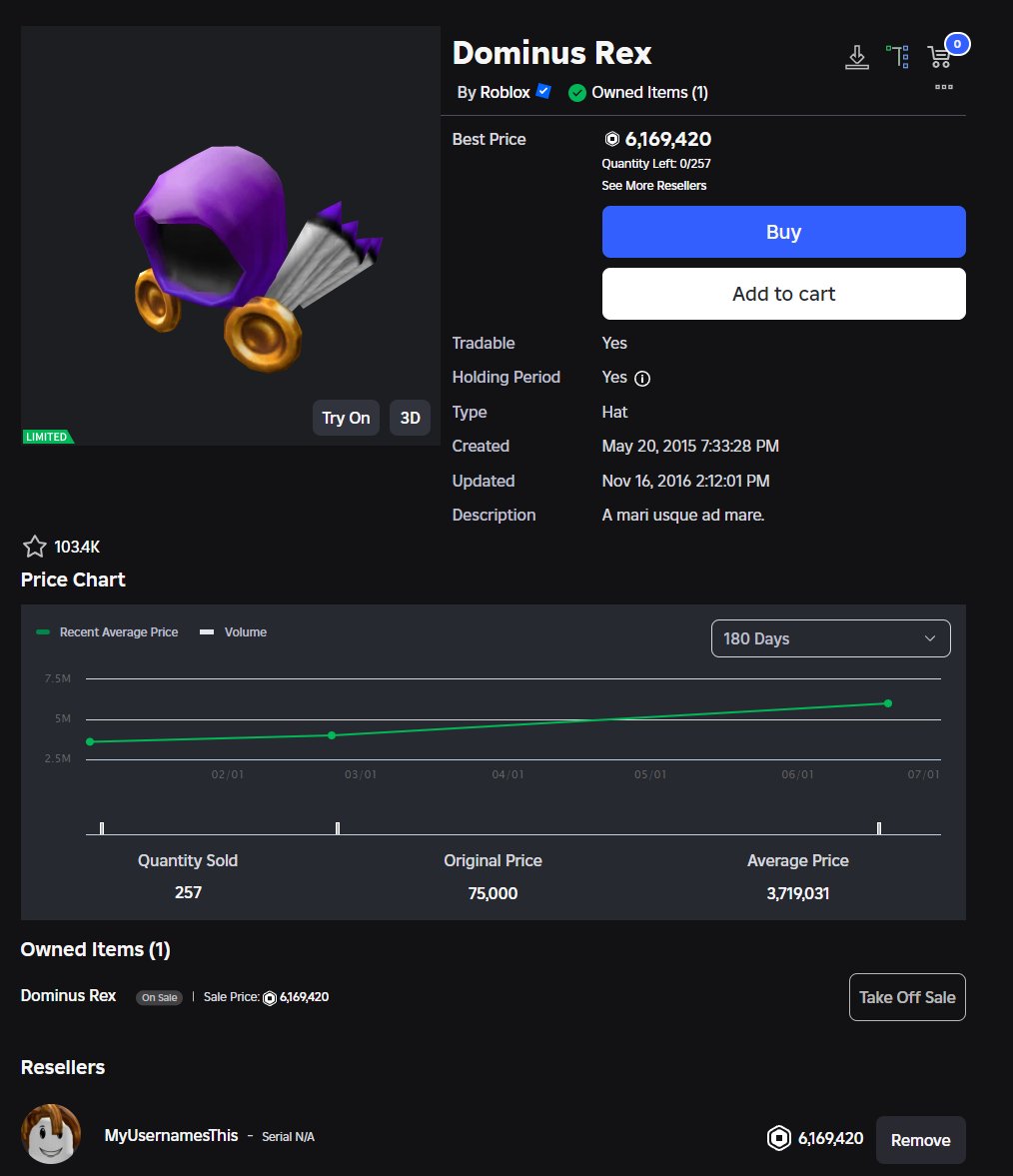Click the Price Chart heading

click(x=73, y=580)
